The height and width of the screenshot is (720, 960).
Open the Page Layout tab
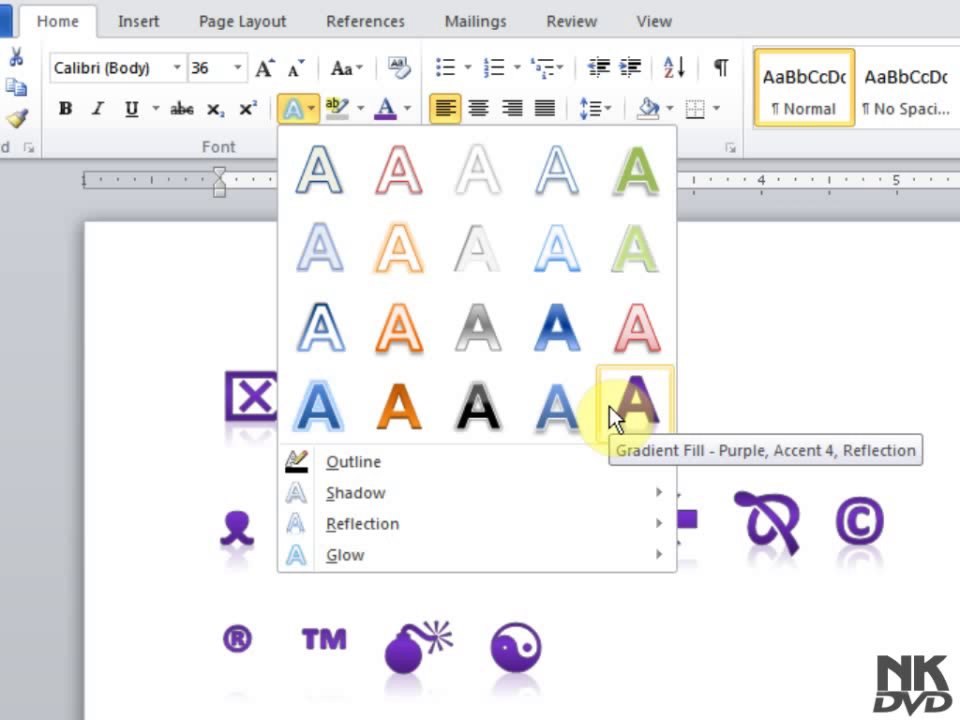(242, 21)
